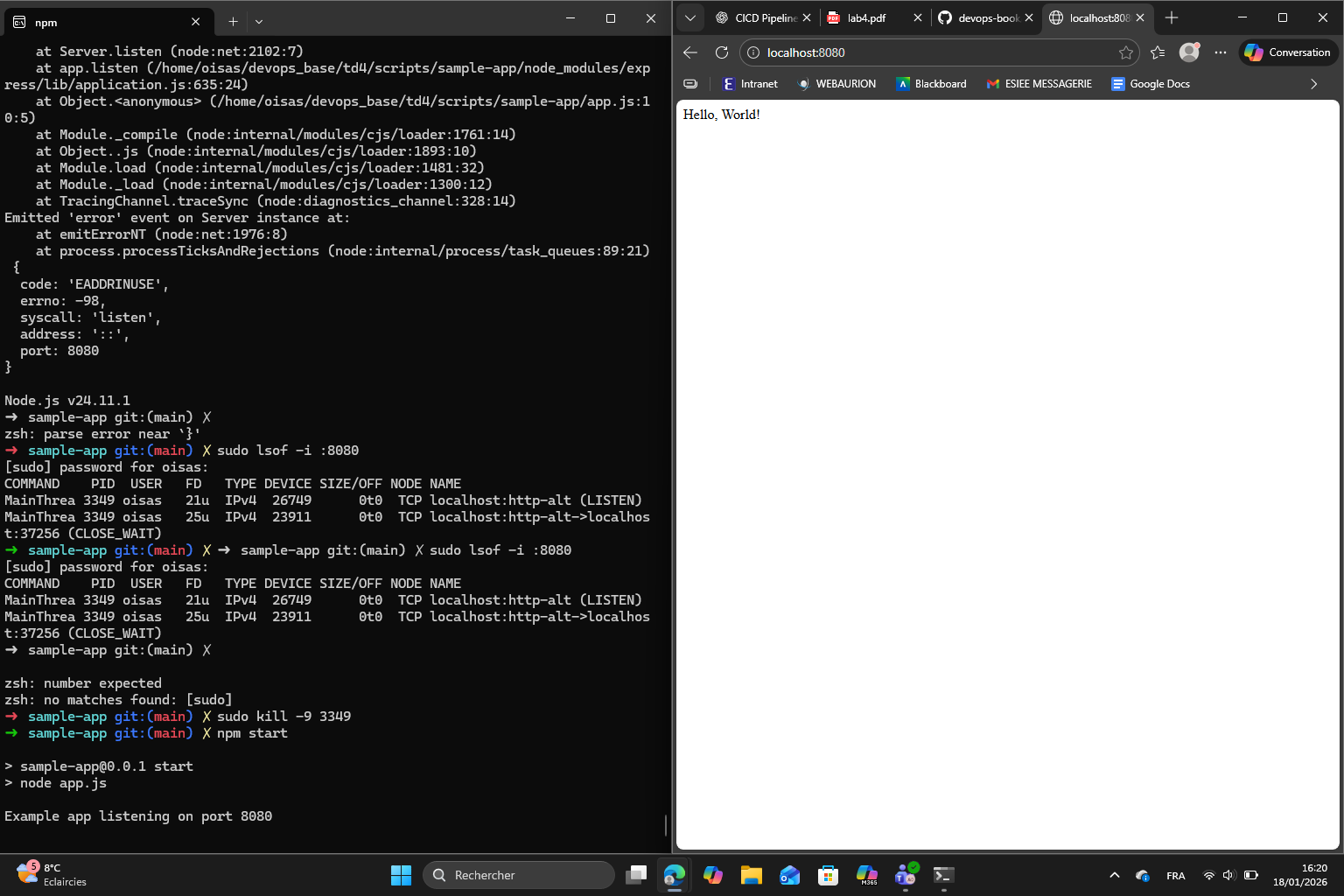Open the Microsoft 365 app from taskbar
The width and height of the screenshot is (1344, 896).
pos(866,875)
